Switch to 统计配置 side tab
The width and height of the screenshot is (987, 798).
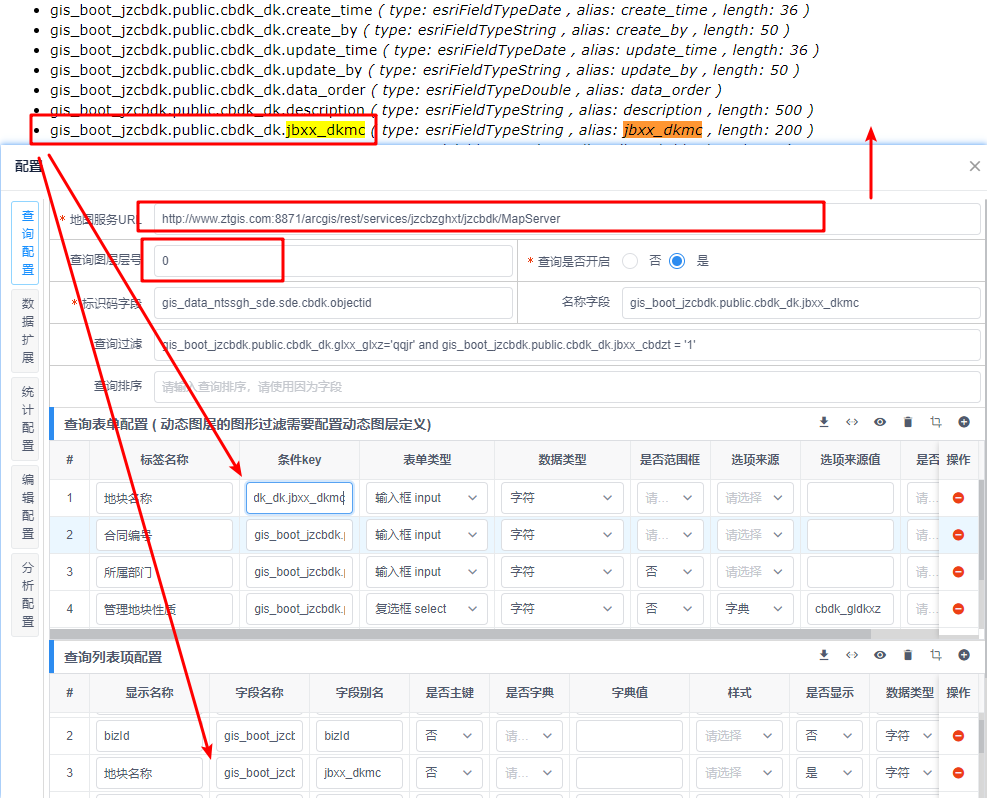tap(27, 418)
